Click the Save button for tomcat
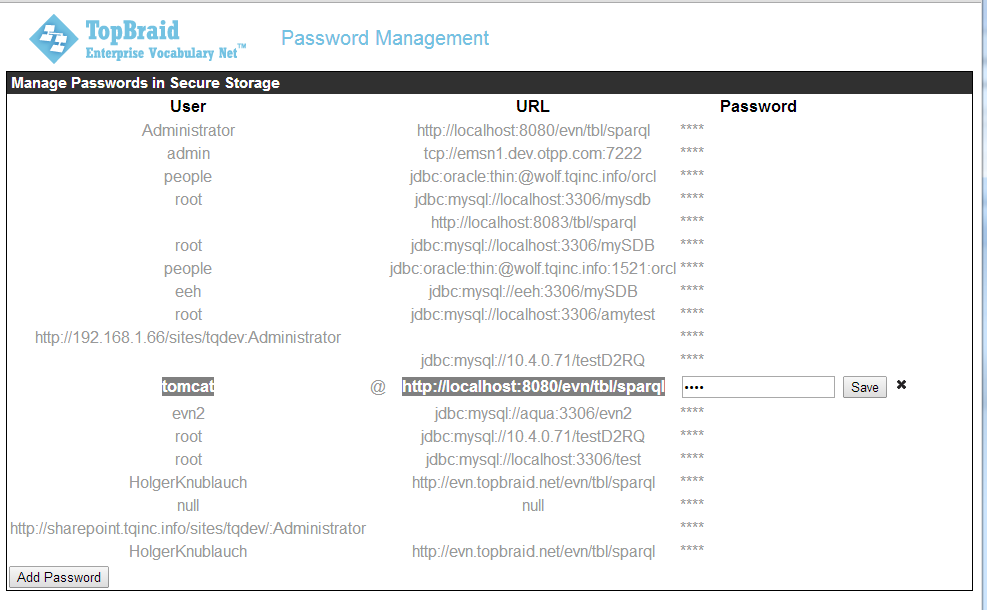 pyautogui.click(x=864, y=387)
